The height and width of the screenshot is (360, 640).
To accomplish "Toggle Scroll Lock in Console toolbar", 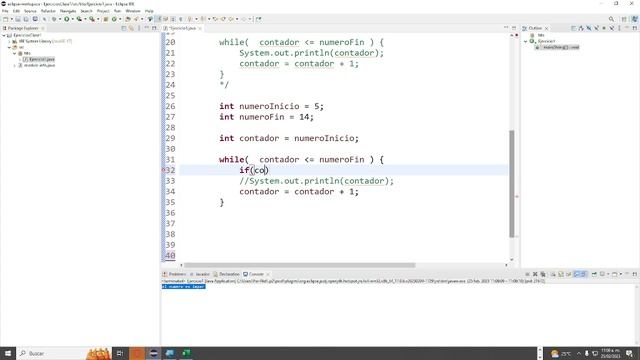I will (561, 274).
